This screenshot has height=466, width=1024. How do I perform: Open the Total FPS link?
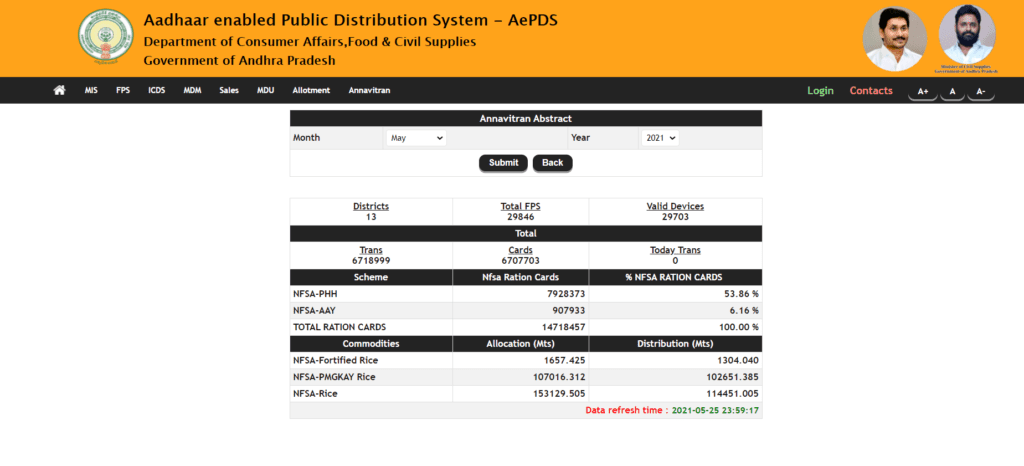click(520, 206)
